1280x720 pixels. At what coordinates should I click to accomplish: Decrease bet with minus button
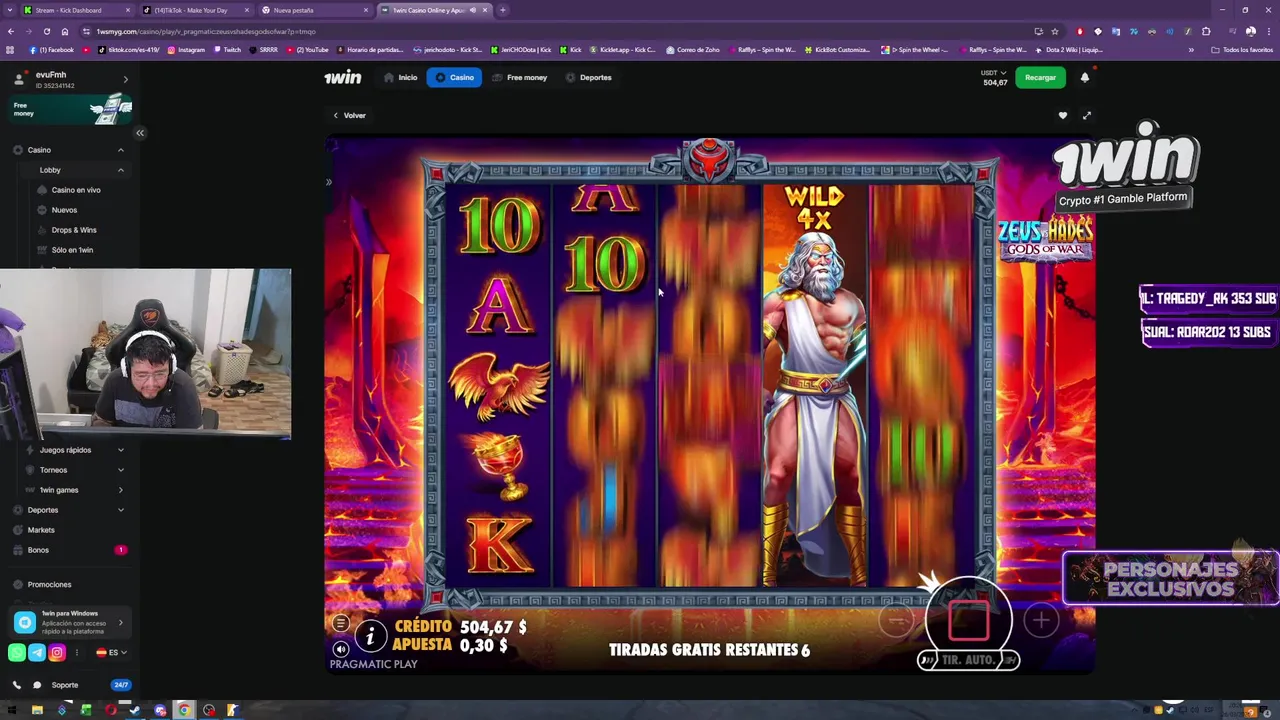(896, 621)
